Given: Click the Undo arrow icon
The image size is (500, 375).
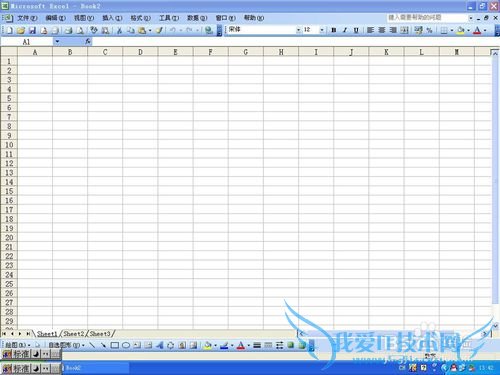Looking at the screenshot, I should pyautogui.click(x=173, y=30).
